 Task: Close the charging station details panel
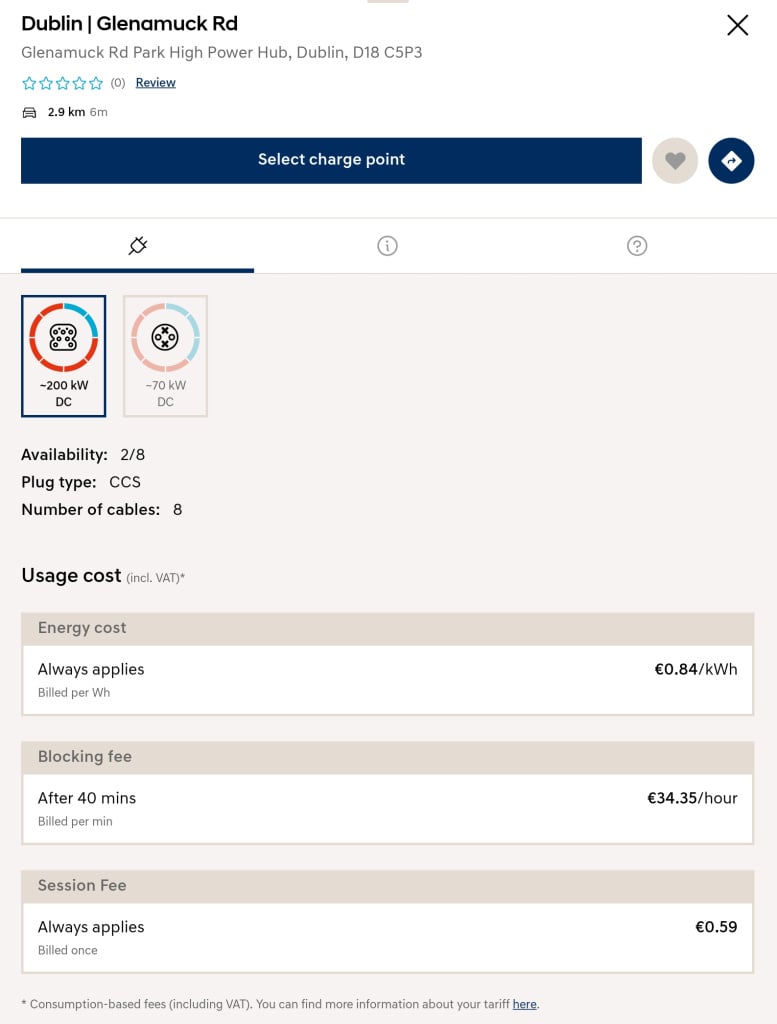tap(737, 25)
